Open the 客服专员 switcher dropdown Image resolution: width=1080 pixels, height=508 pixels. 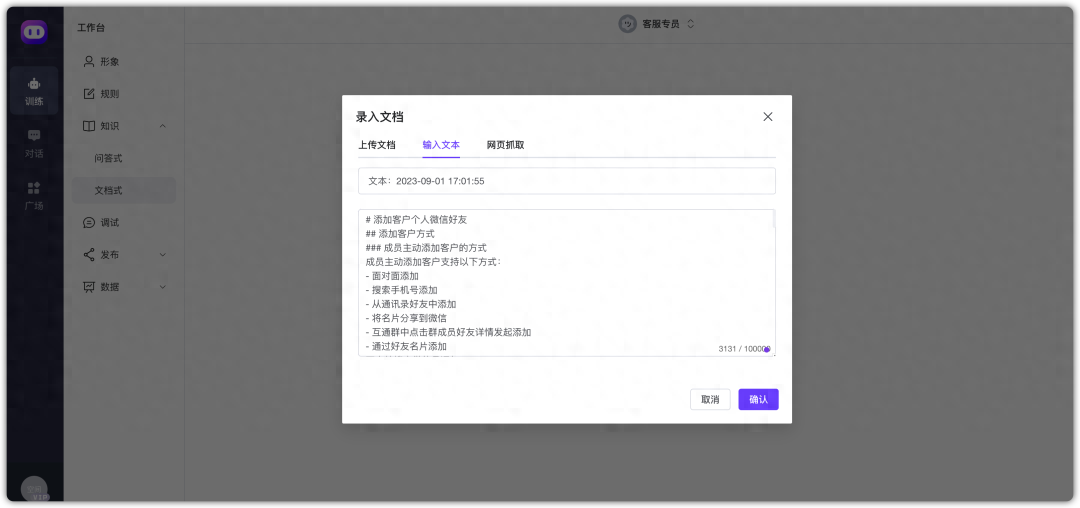pyautogui.click(x=691, y=24)
